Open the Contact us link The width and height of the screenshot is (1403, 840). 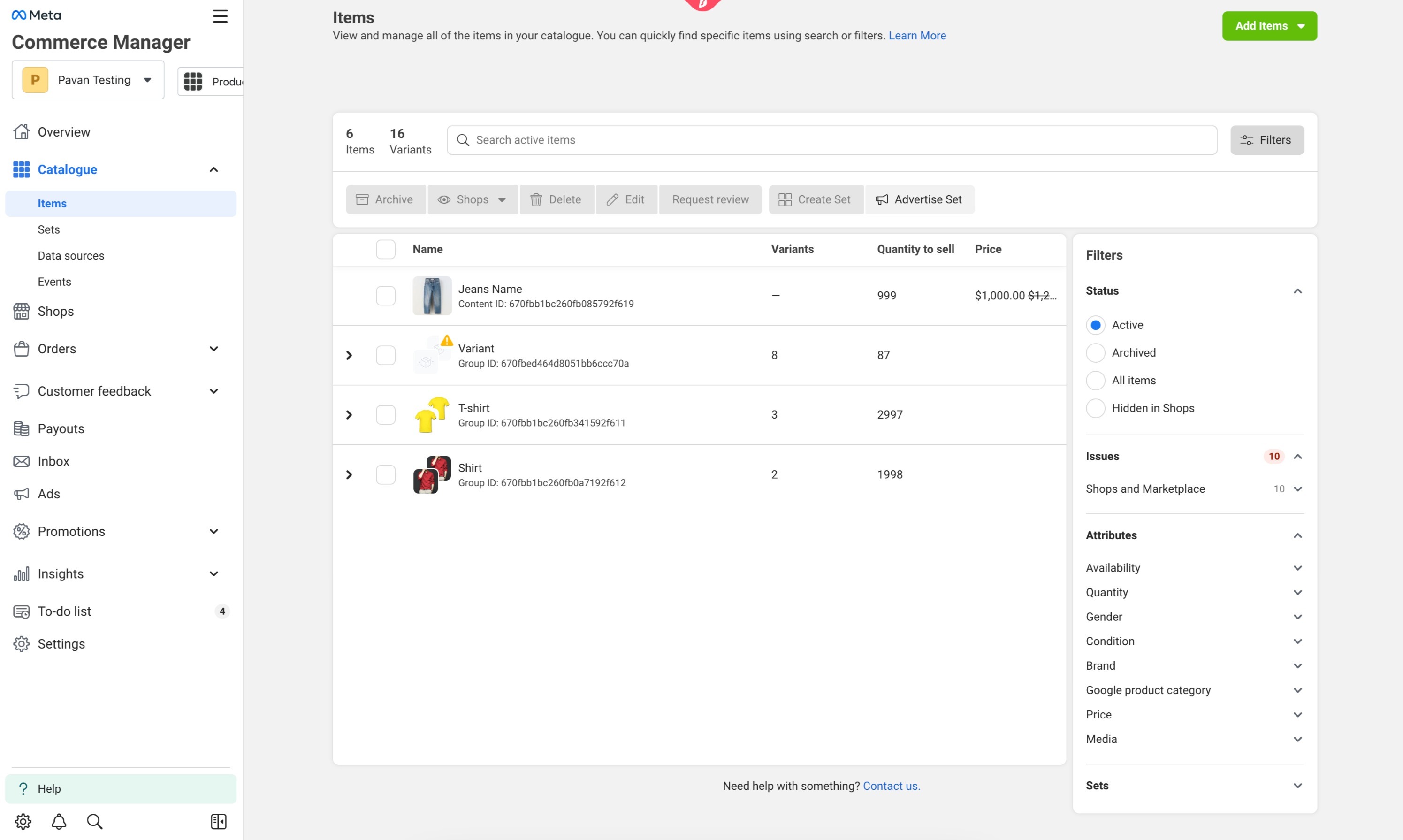(891, 786)
